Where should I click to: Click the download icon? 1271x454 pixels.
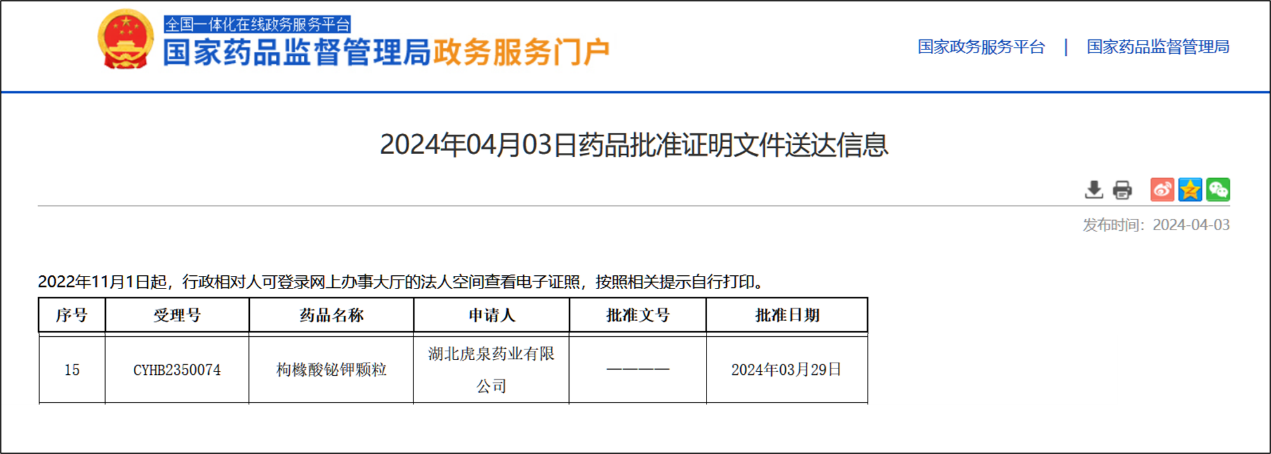click(1094, 189)
